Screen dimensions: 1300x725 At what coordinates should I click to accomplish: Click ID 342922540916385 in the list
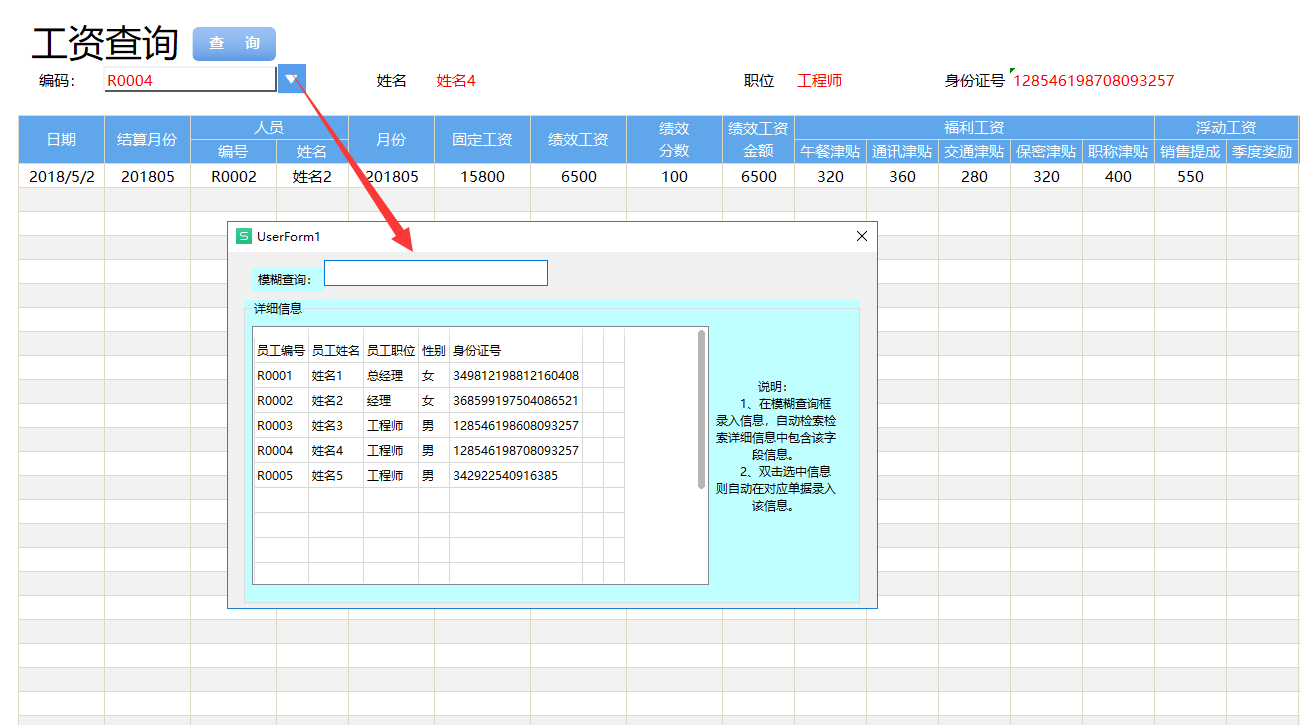[505, 476]
